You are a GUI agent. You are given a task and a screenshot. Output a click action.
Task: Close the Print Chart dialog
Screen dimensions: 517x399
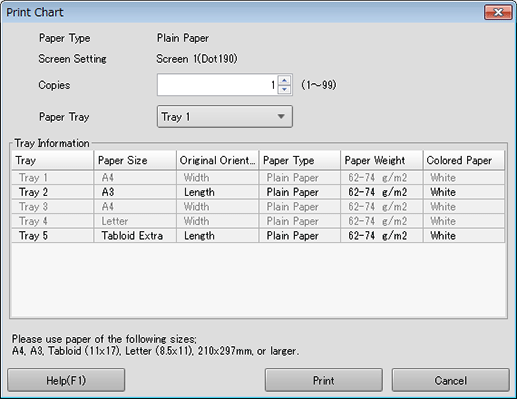498,12
